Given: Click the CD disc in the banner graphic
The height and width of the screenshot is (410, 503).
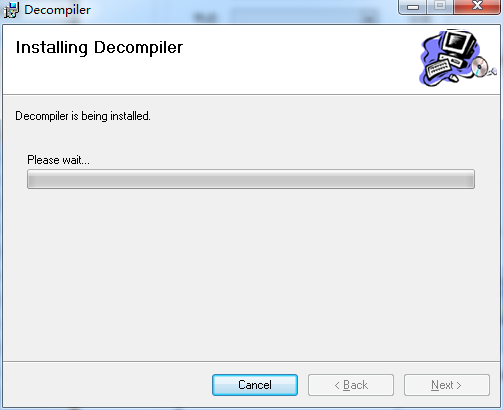Looking at the screenshot, I should pos(479,67).
